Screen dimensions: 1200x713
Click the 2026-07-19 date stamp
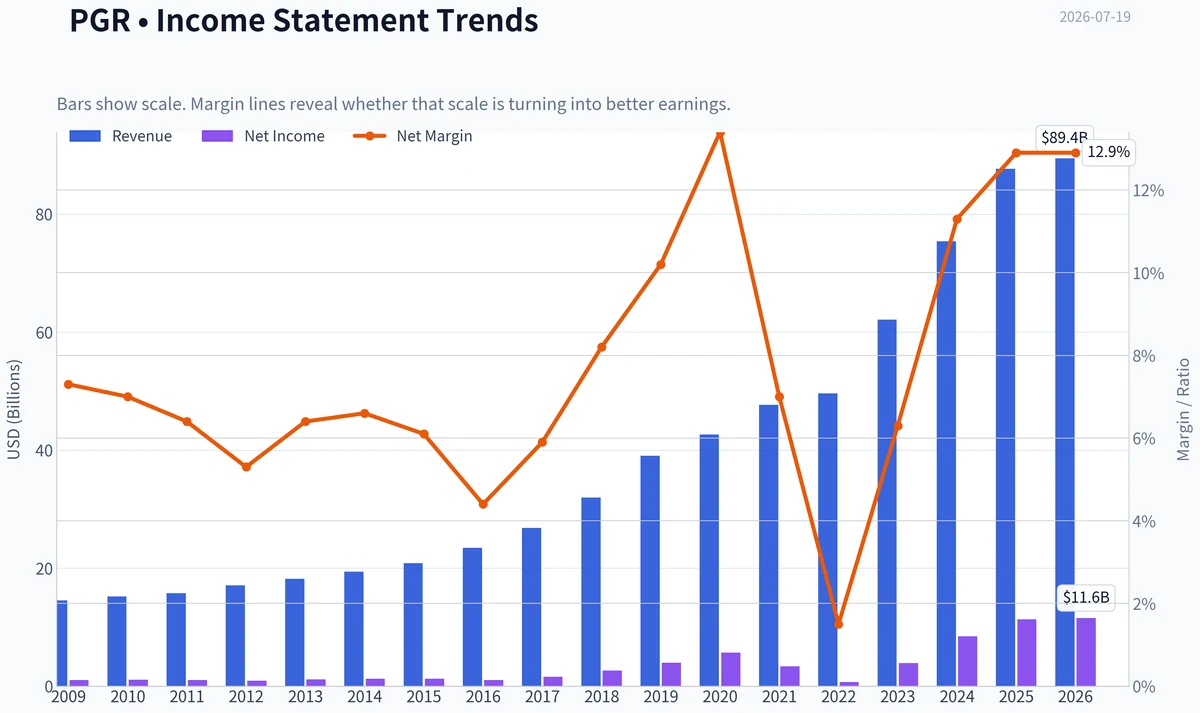1095,17
